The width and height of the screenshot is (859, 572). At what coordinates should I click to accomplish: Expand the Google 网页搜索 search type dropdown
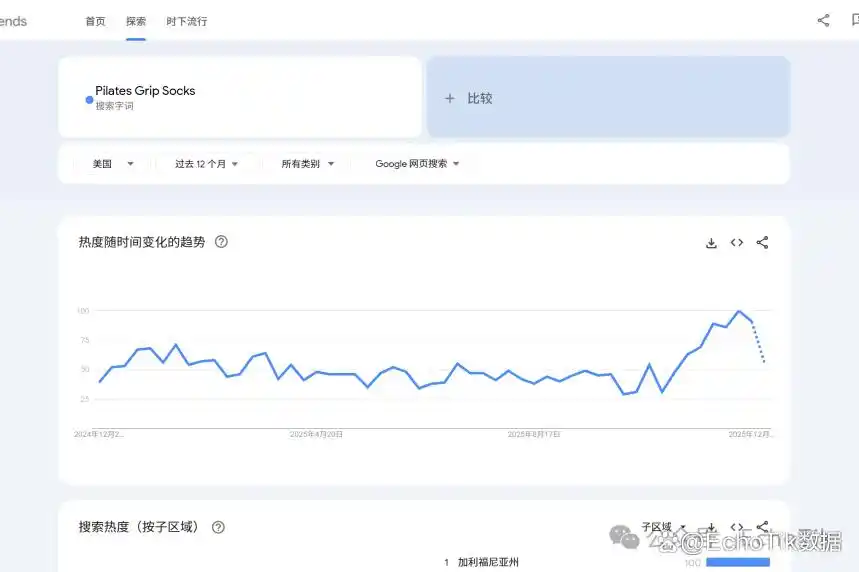[417, 164]
